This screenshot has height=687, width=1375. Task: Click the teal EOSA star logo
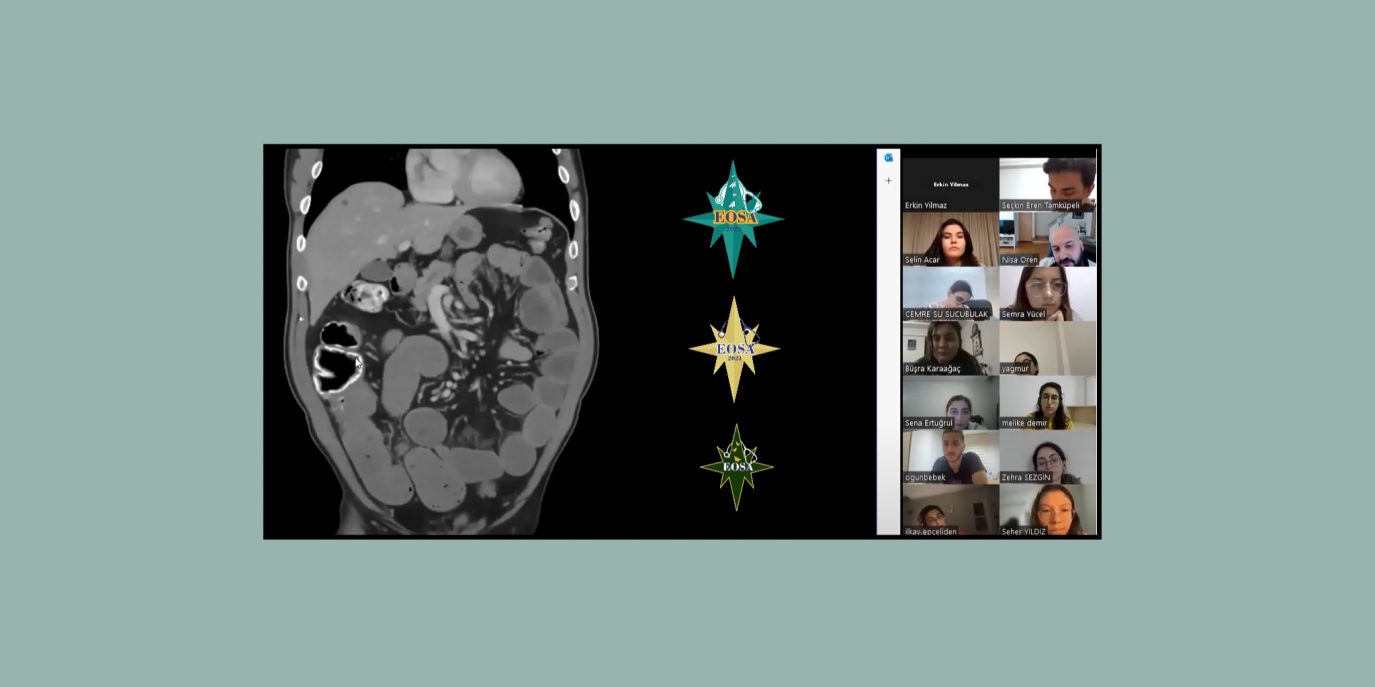733,219
